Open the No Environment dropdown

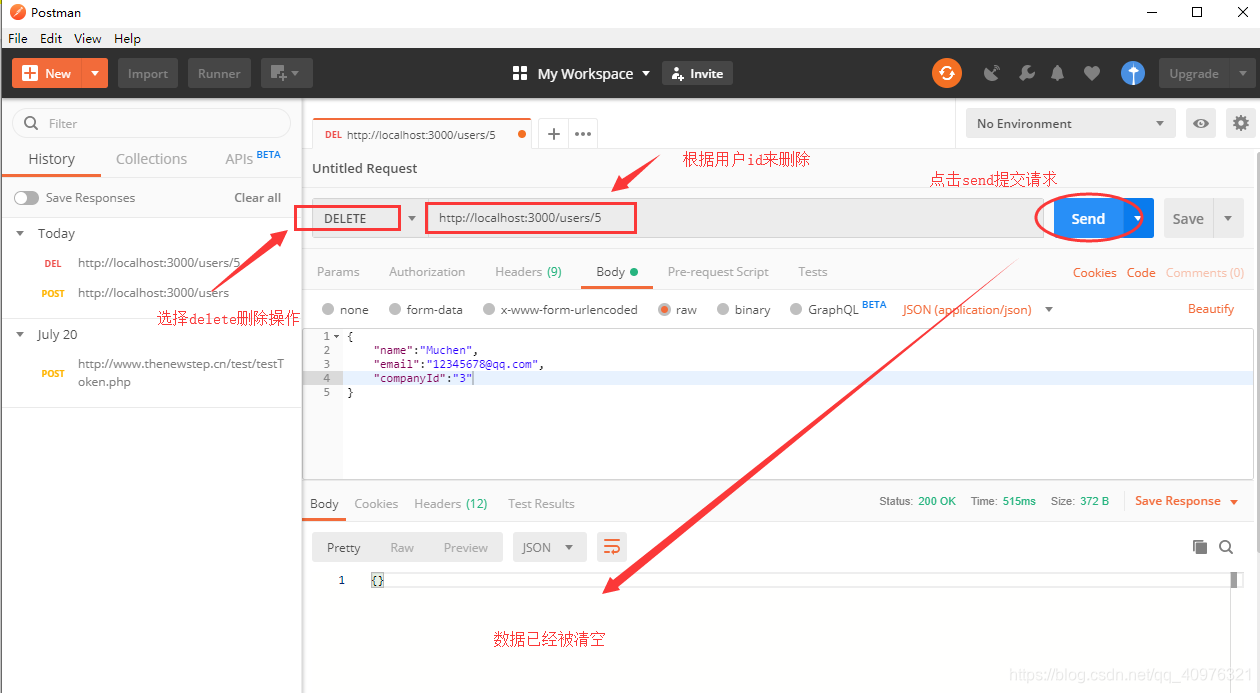[x=1070, y=124]
